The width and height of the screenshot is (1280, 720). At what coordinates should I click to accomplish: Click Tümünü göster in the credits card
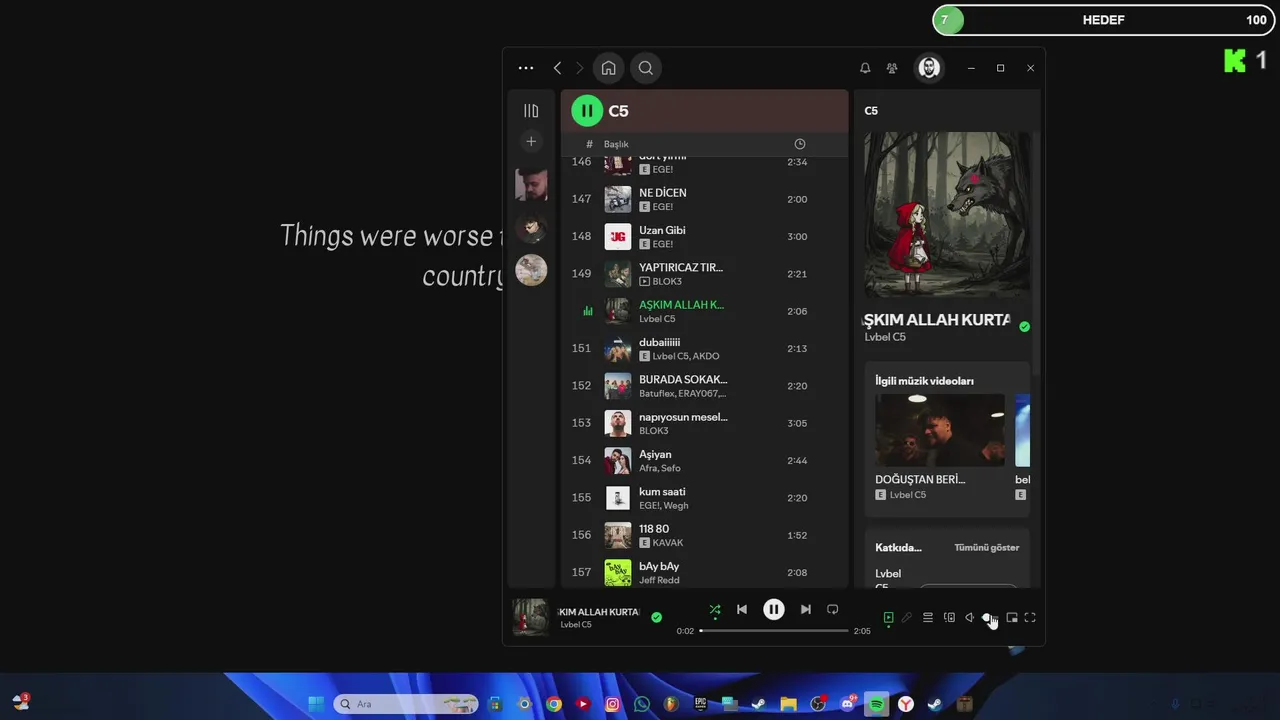[986, 548]
